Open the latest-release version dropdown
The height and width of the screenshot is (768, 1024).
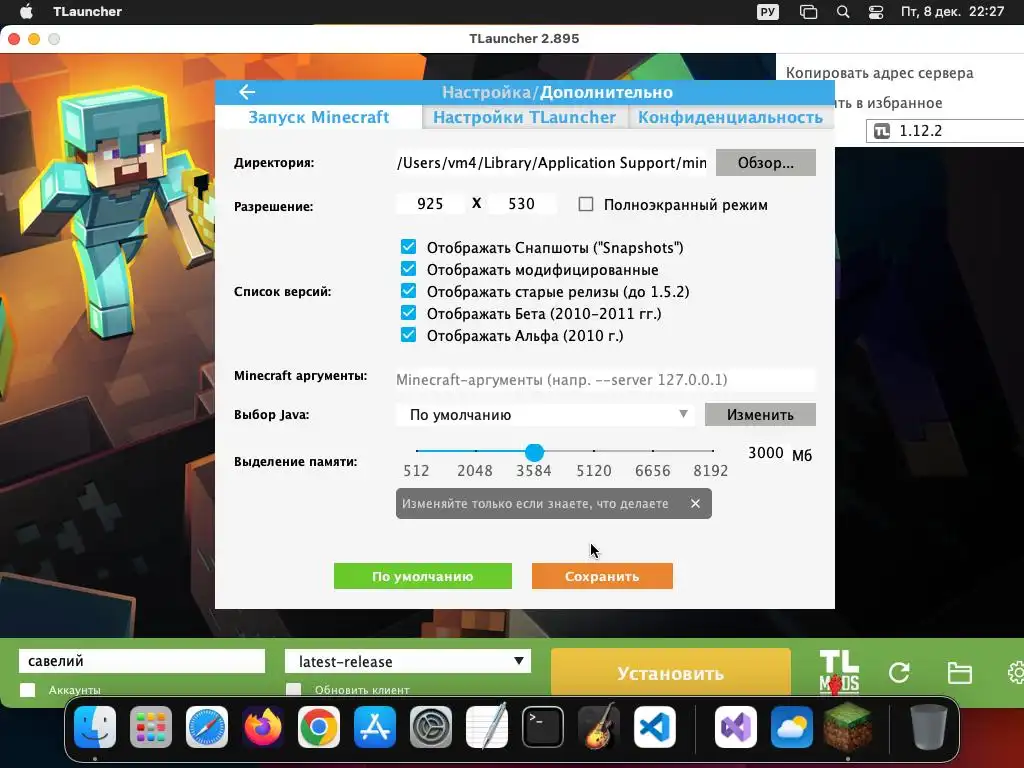(x=408, y=662)
